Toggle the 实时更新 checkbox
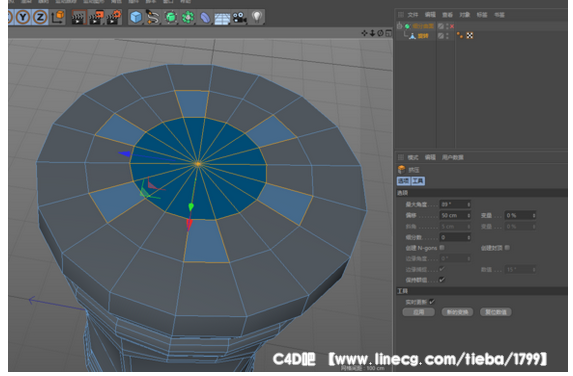 [x=432, y=302]
